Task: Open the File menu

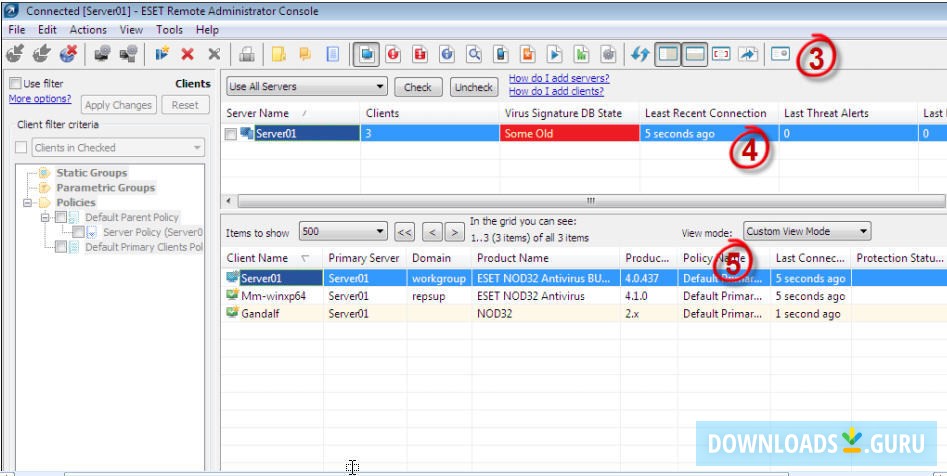Action: (x=17, y=30)
